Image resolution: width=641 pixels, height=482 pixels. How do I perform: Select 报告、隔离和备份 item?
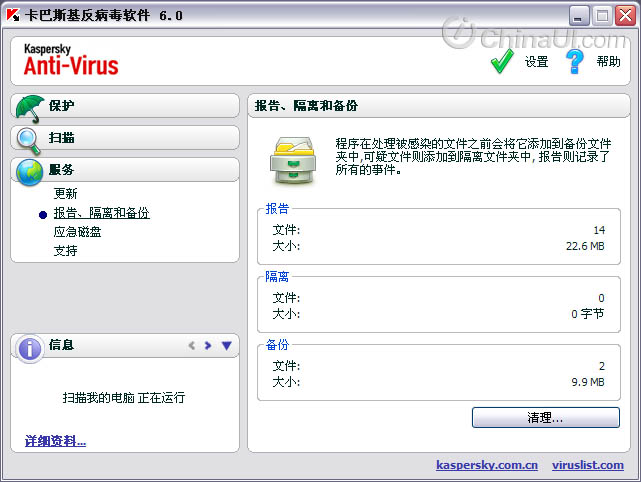(x=101, y=213)
